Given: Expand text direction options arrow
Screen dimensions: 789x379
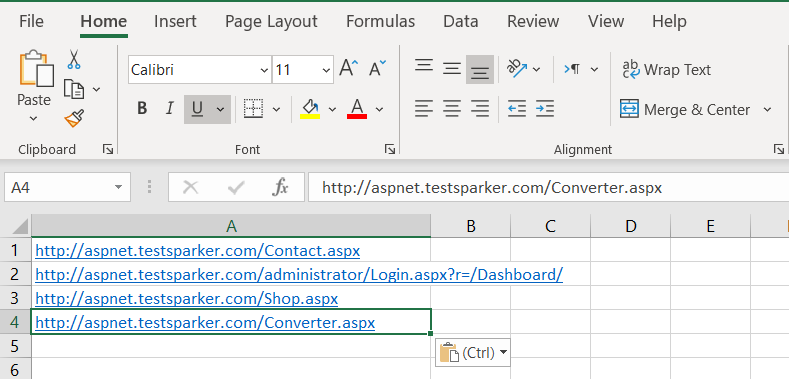Looking at the screenshot, I should click(x=594, y=69).
